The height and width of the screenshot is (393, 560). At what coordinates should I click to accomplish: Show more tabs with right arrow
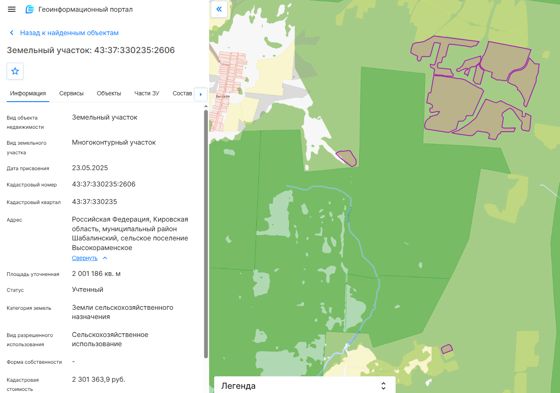pyautogui.click(x=200, y=94)
